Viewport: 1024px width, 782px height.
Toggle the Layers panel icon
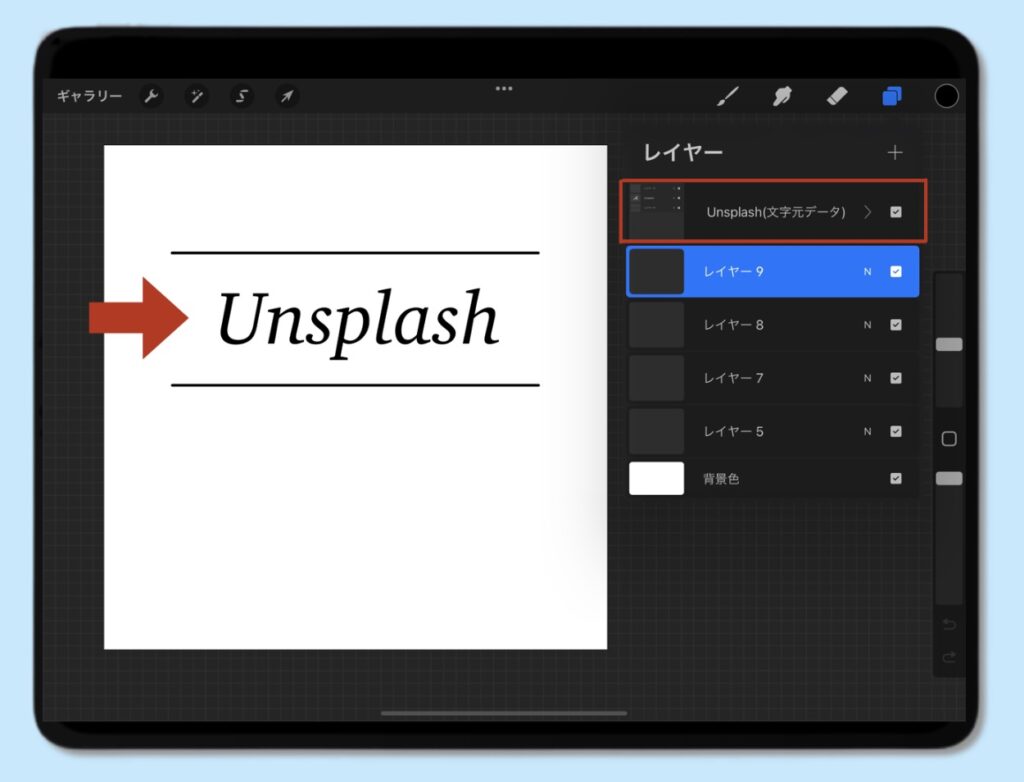coord(892,96)
